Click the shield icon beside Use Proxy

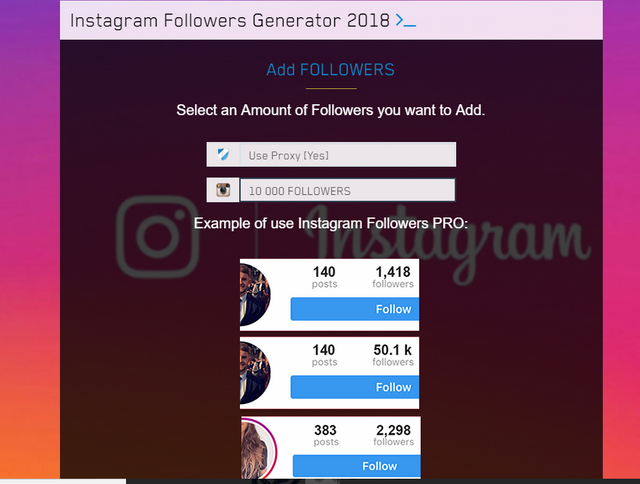tap(223, 155)
